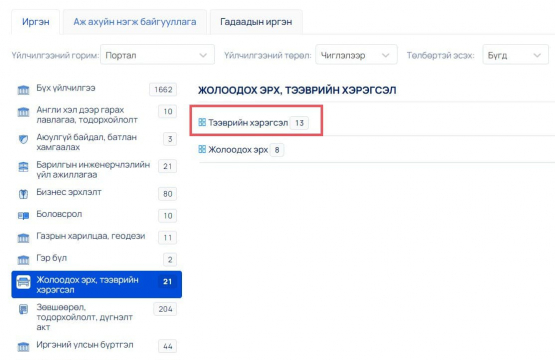
Task: Click the 13 badge next to Тээврийн хэрэгсэл
Action: pos(299,123)
